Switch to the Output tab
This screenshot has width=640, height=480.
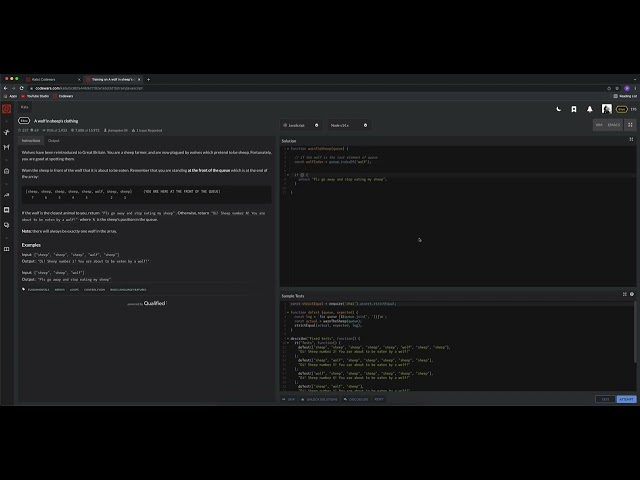point(53,140)
